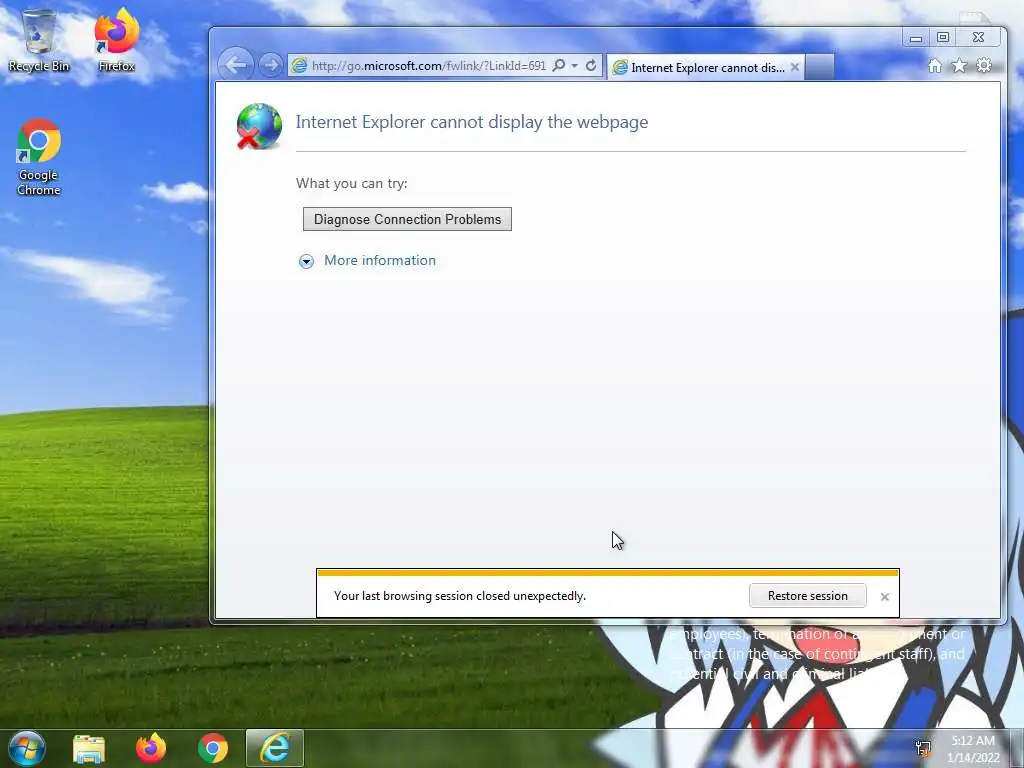Click the network tray icon

[923, 748]
